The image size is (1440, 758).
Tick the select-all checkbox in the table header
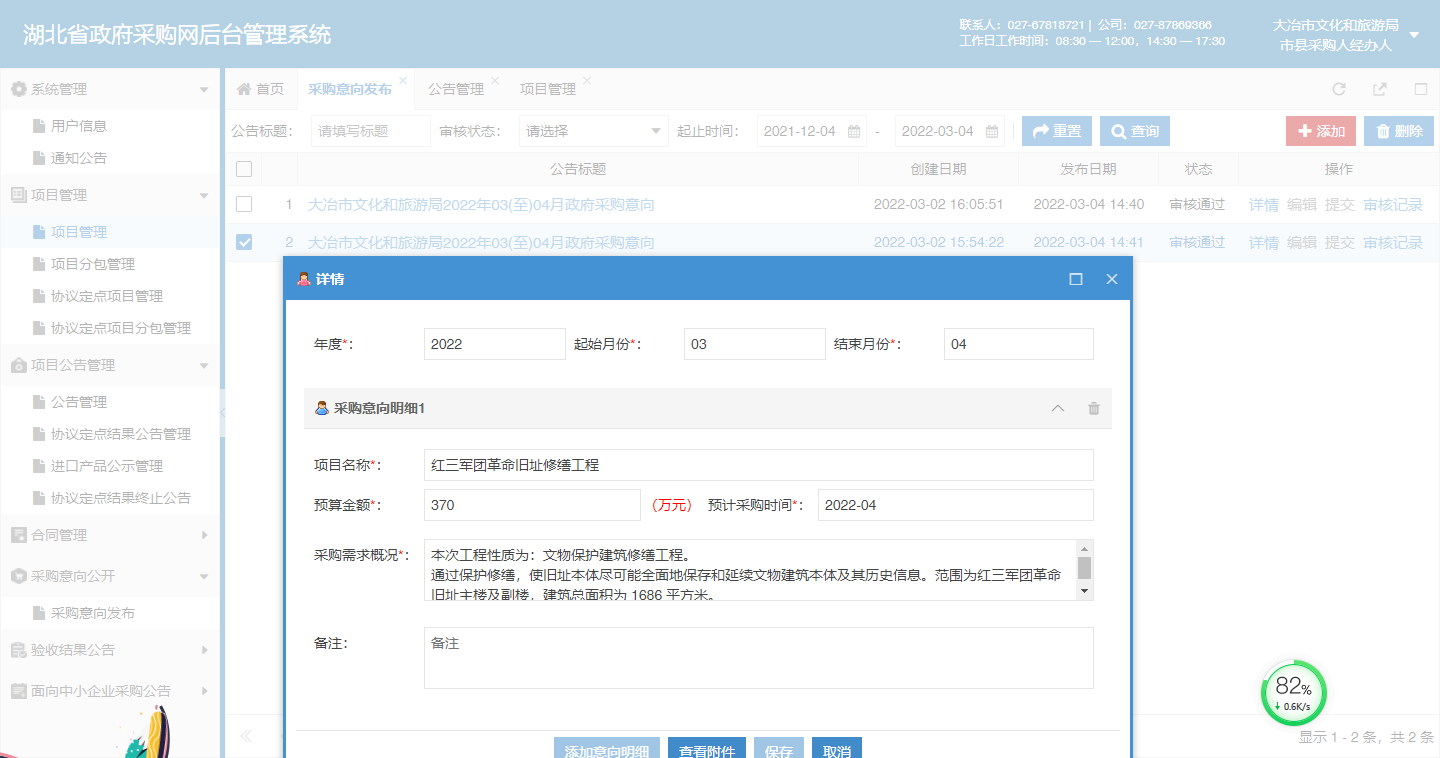(x=244, y=169)
